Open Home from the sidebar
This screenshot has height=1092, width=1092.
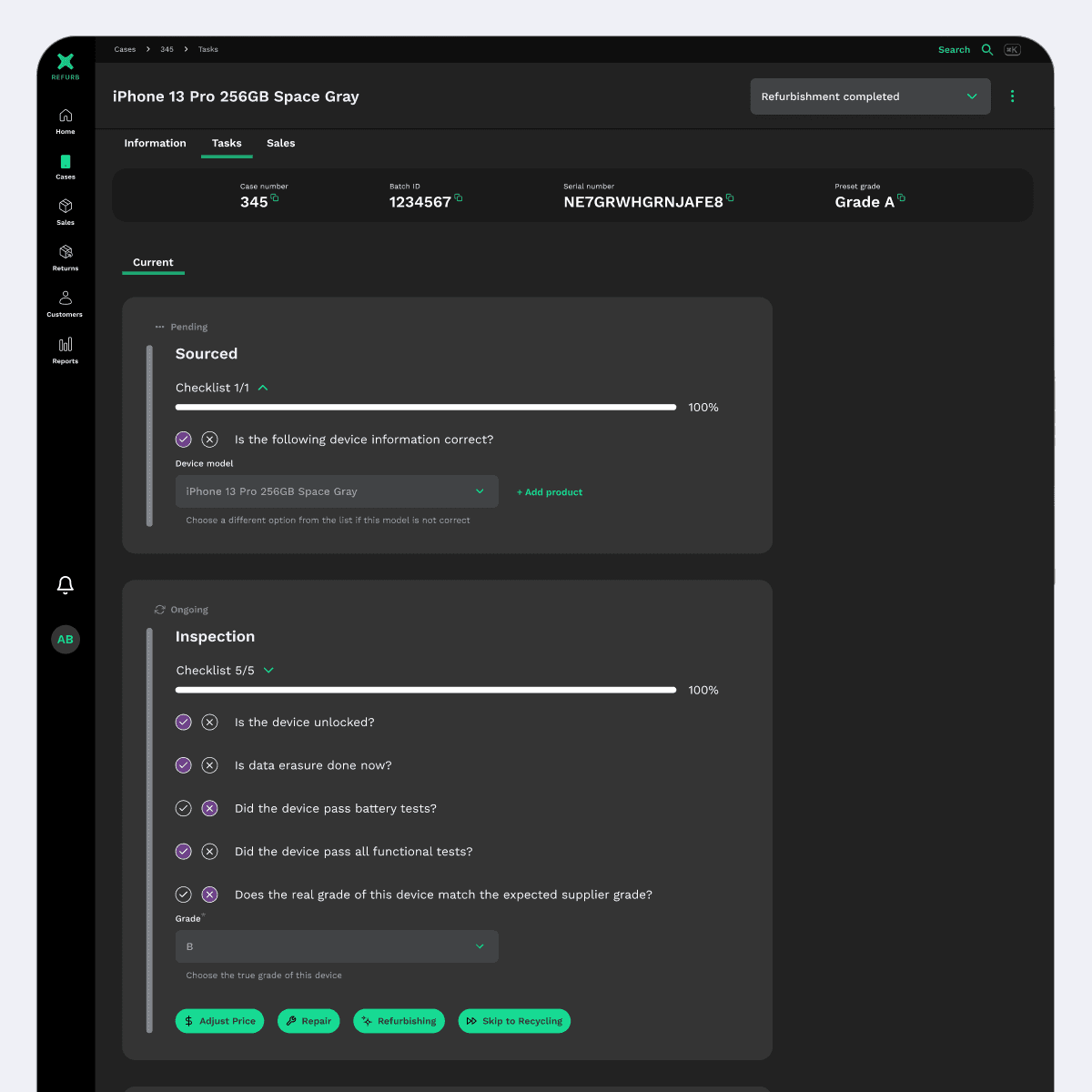coord(66,121)
